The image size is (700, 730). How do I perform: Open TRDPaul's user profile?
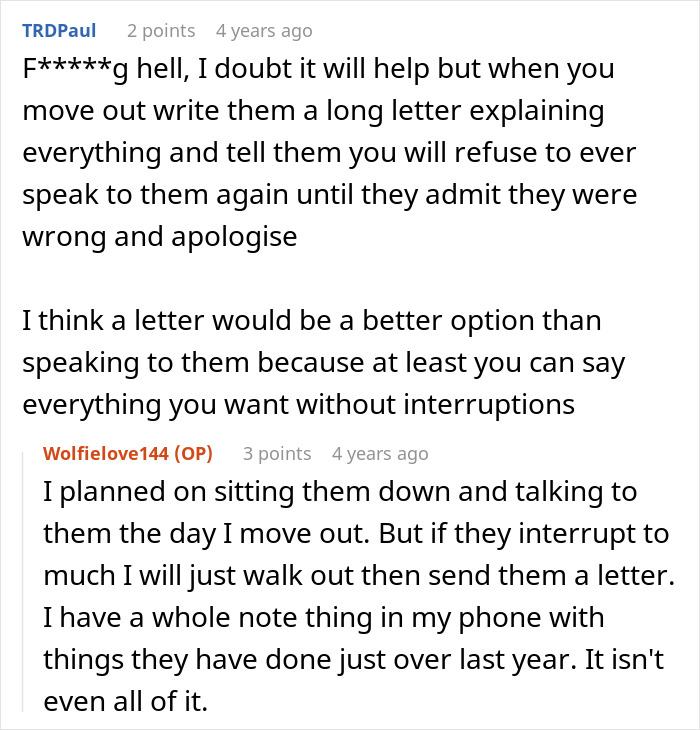pos(59,31)
